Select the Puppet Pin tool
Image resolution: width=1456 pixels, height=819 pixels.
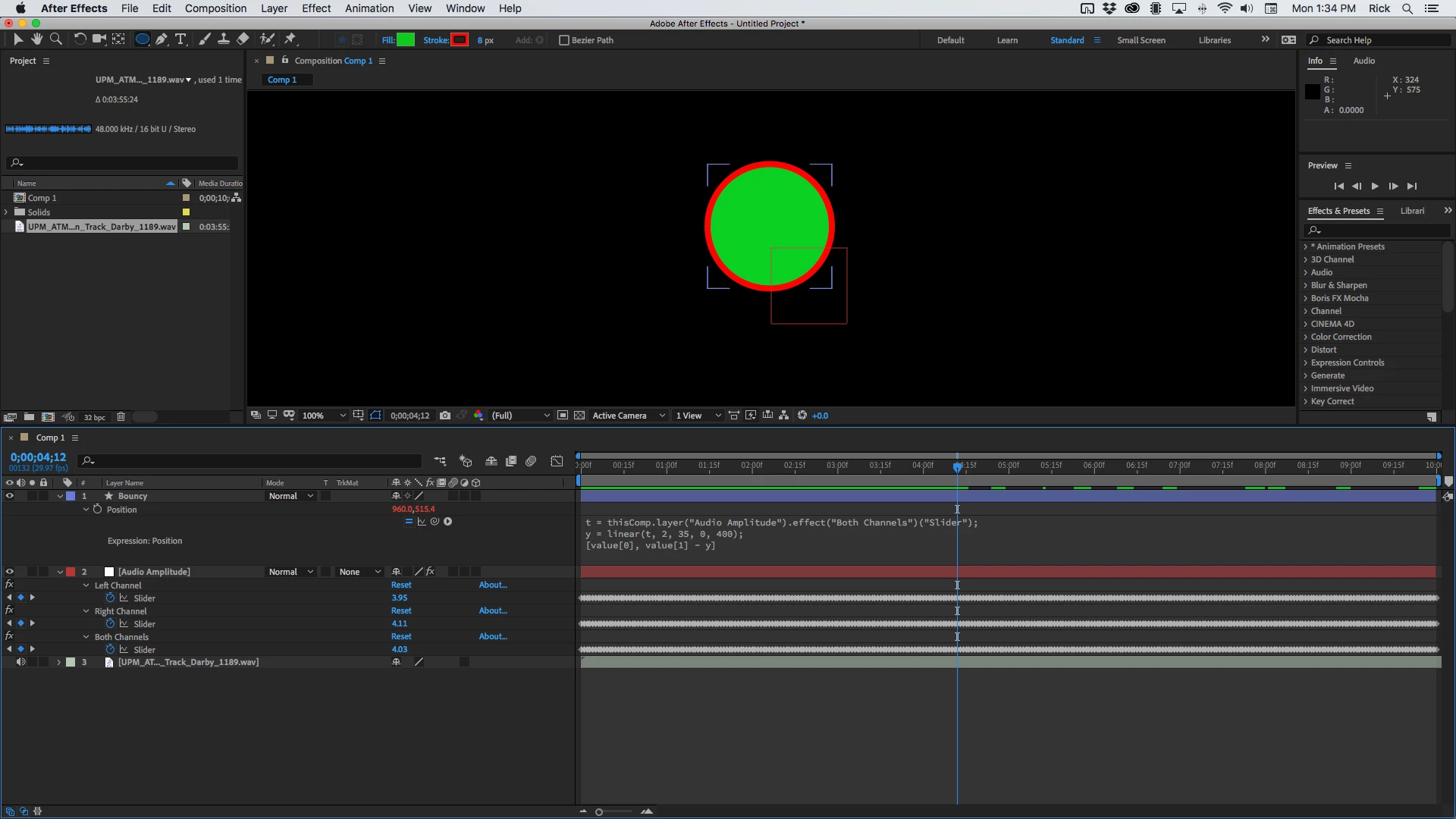[x=290, y=39]
